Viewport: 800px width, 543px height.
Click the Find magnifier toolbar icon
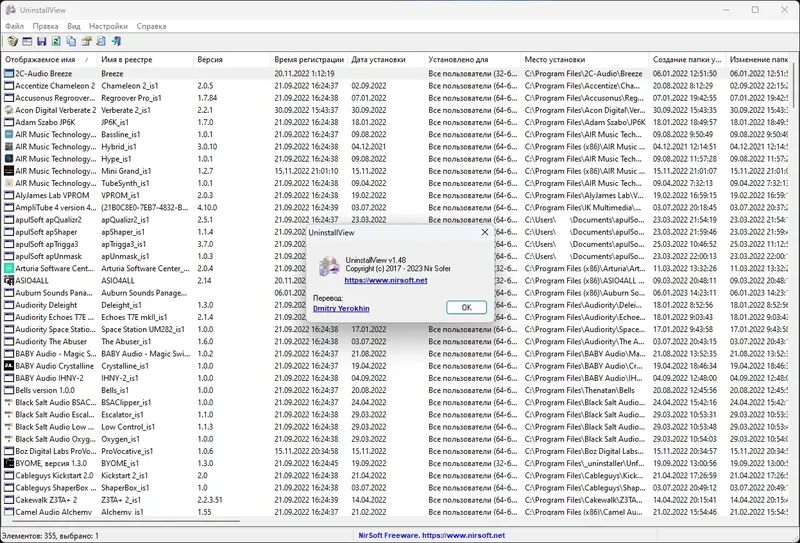tap(101, 41)
